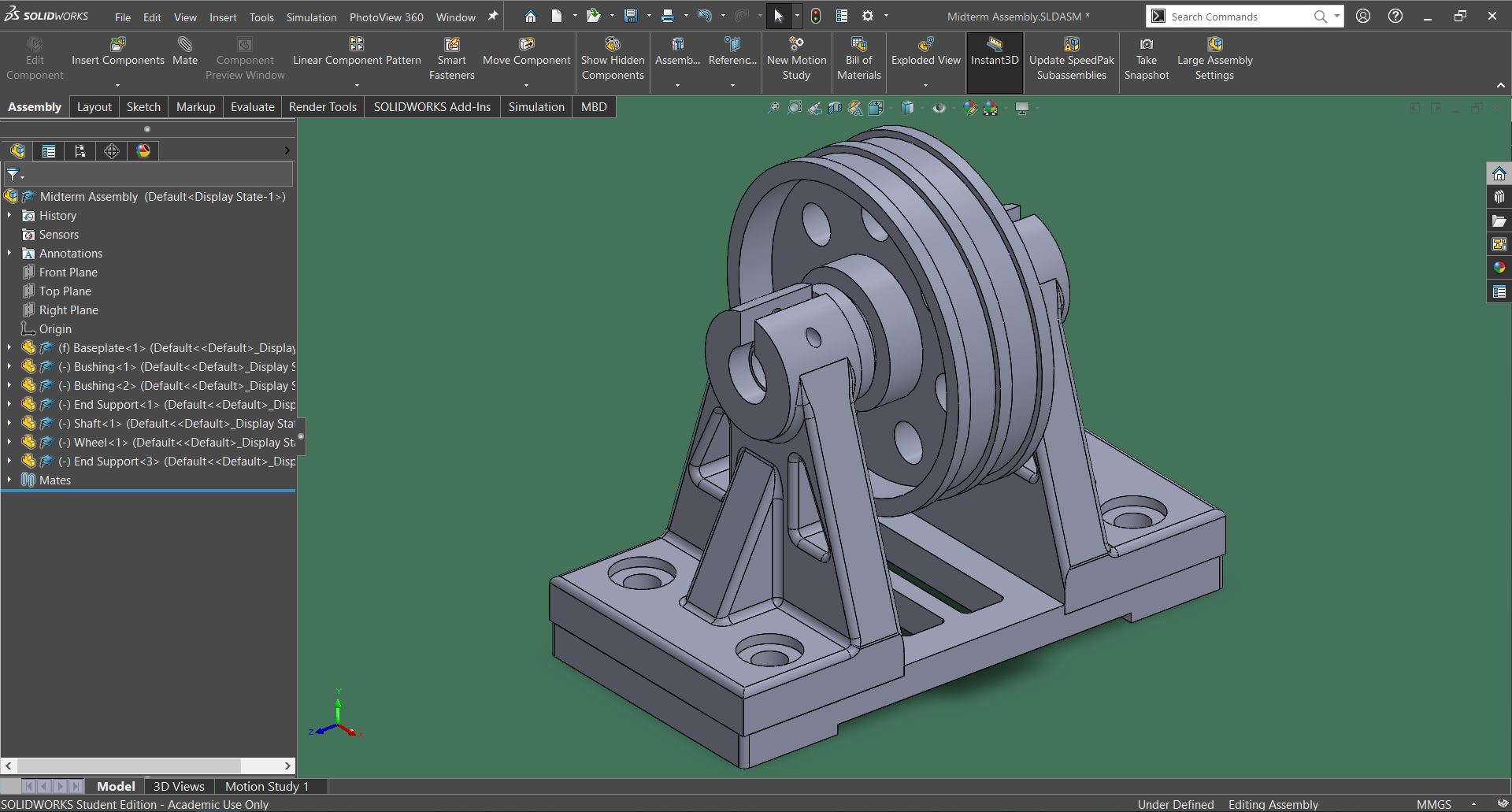Viewport: 1512px width, 812px height.
Task: Click Bill of Materials icon
Action: click(858, 59)
